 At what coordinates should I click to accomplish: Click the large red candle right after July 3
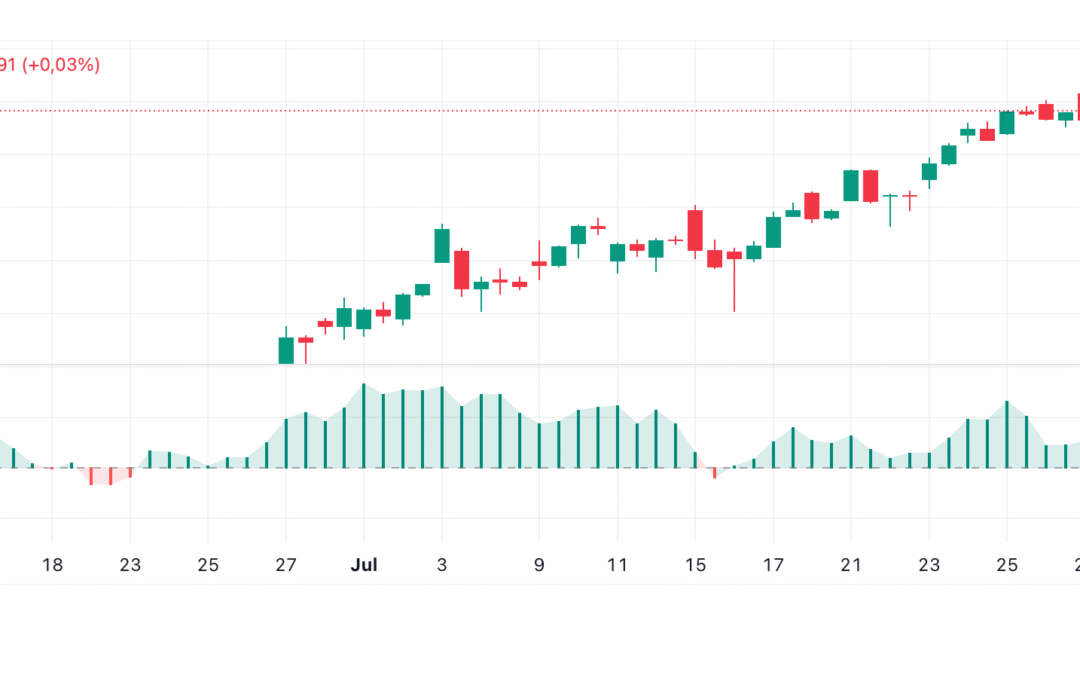click(461, 269)
